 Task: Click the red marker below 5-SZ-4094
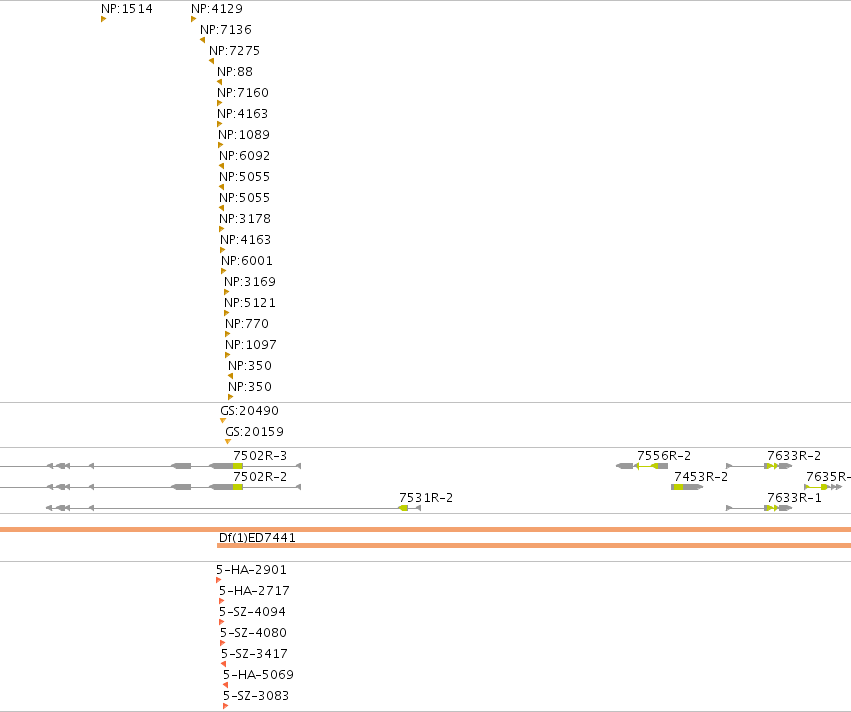tap(221, 622)
